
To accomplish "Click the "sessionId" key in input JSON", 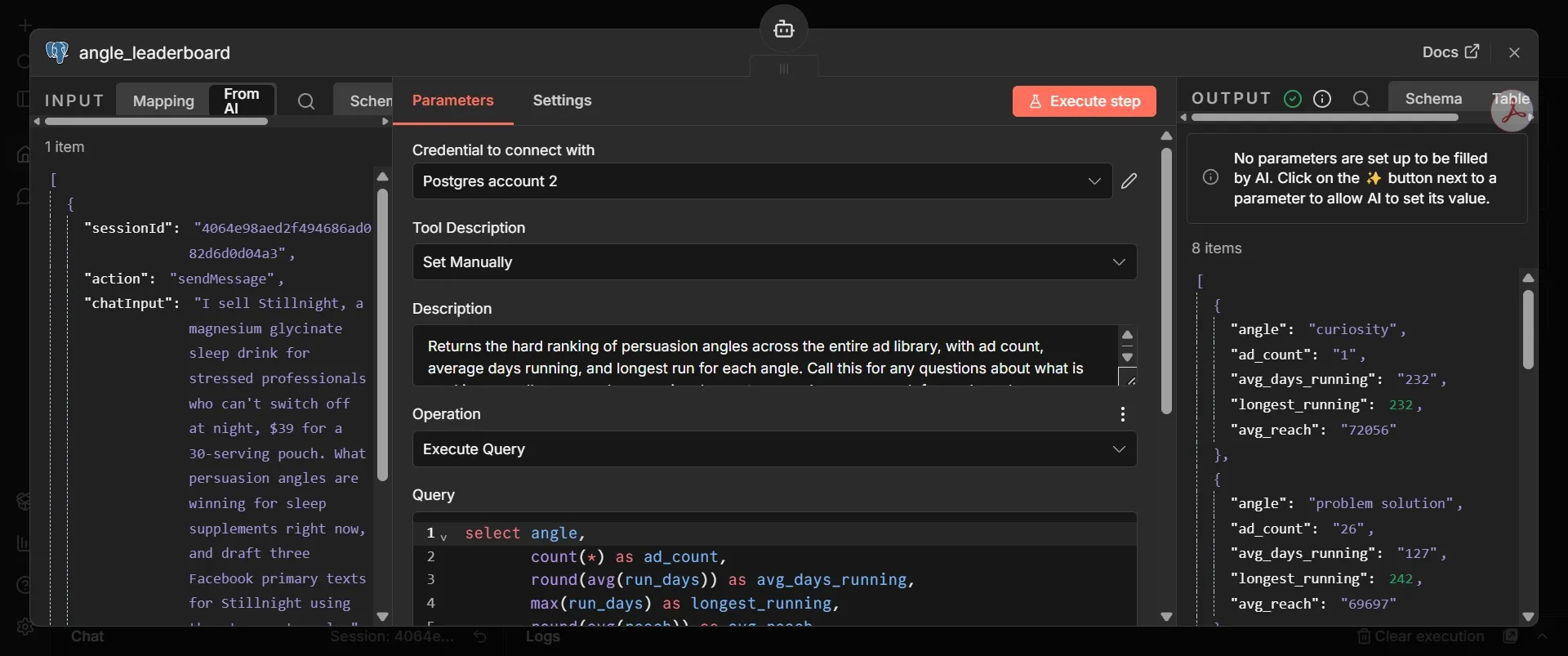I will [128, 228].
